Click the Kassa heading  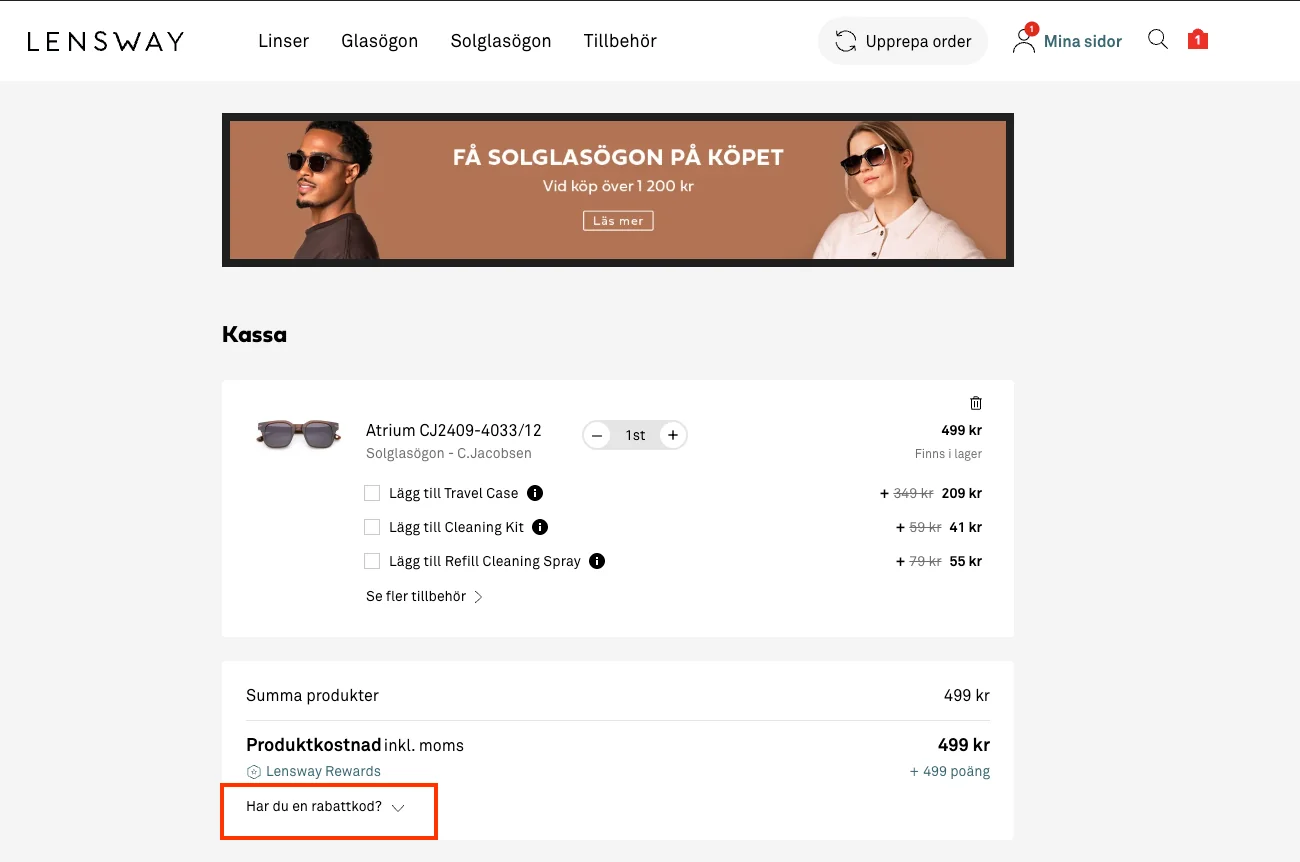click(x=254, y=334)
